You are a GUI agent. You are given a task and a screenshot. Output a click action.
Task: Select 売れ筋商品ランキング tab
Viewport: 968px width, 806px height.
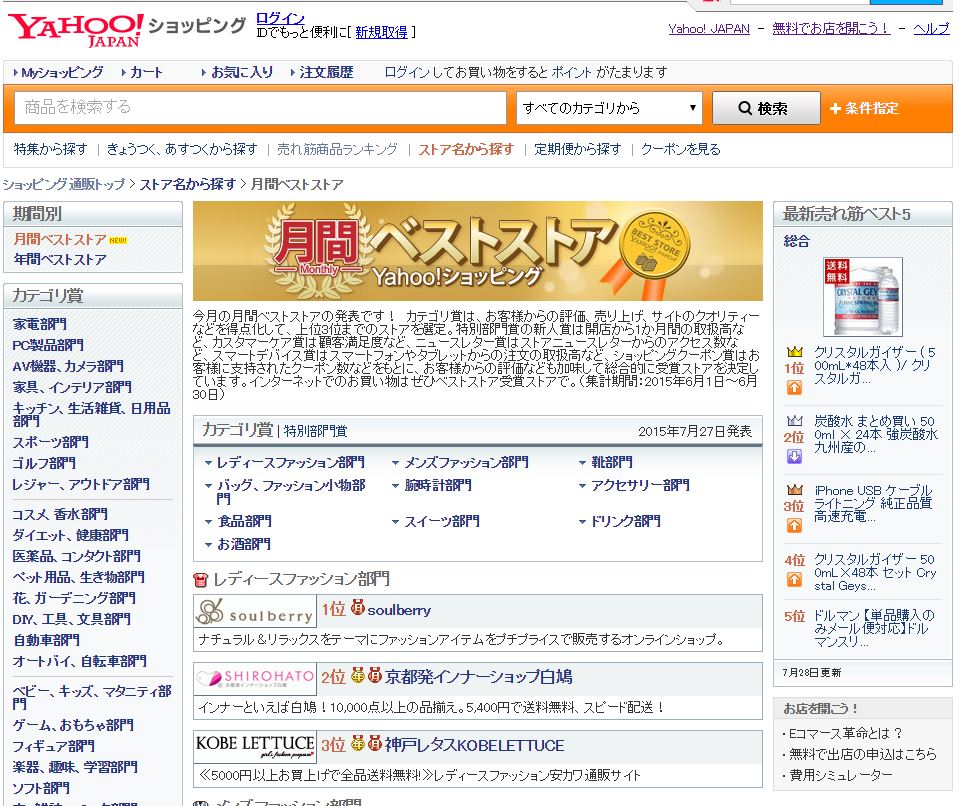point(337,149)
